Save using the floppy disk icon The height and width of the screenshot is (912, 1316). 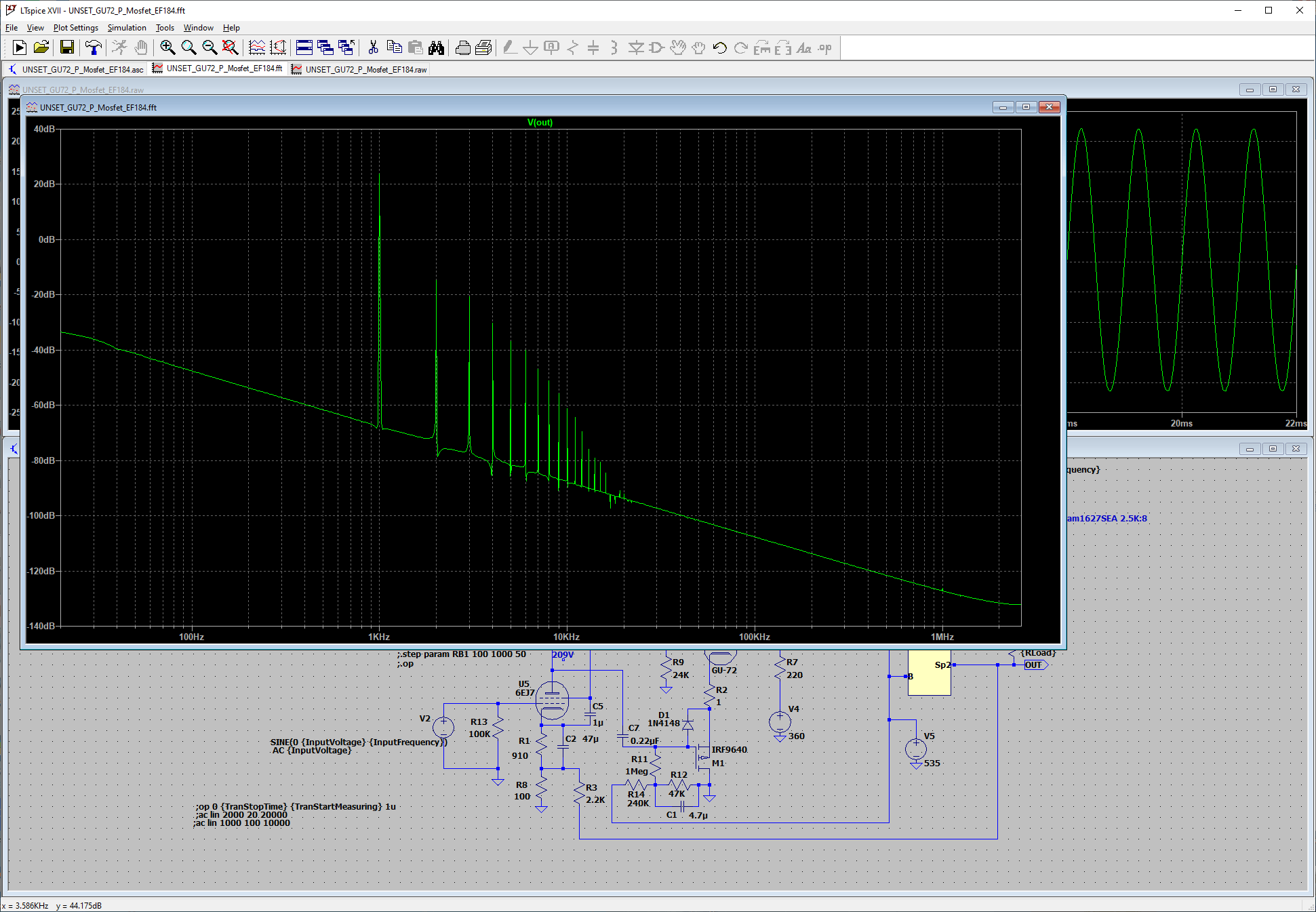tap(66, 47)
